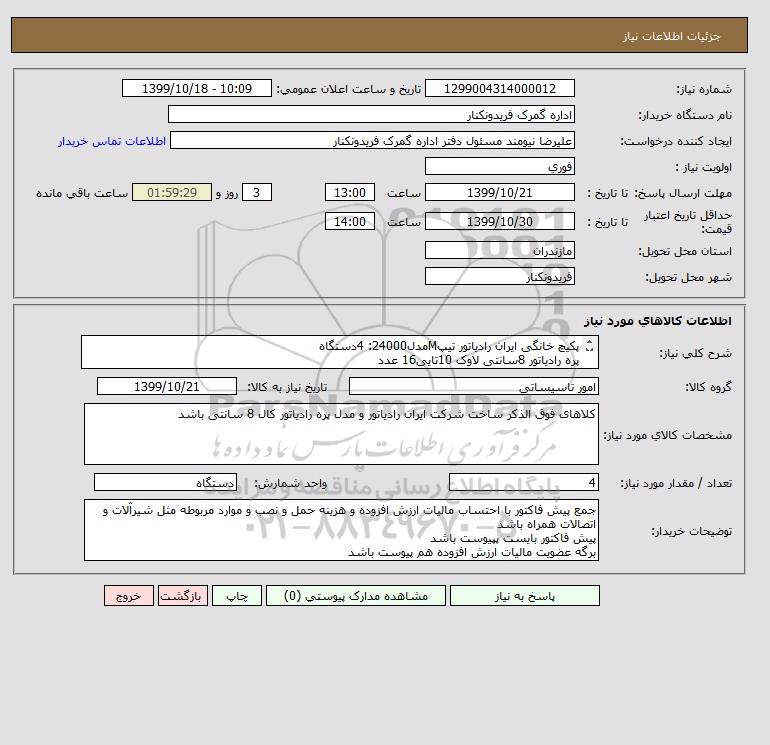The height and width of the screenshot is (745, 770).
Task: Click the اولویت نیاز label
Action: pyautogui.click(x=703, y=167)
